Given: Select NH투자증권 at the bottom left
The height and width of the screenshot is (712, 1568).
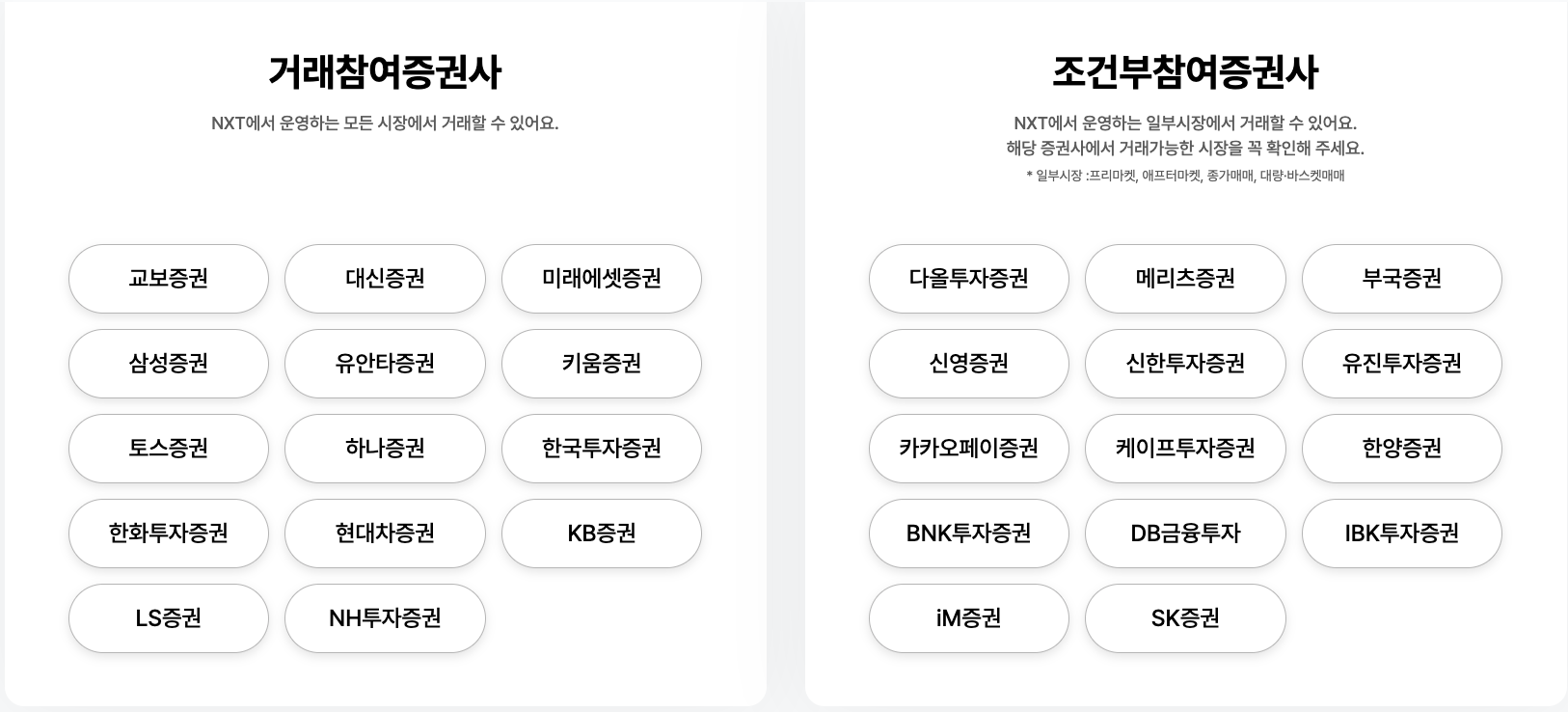Looking at the screenshot, I should [385, 618].
